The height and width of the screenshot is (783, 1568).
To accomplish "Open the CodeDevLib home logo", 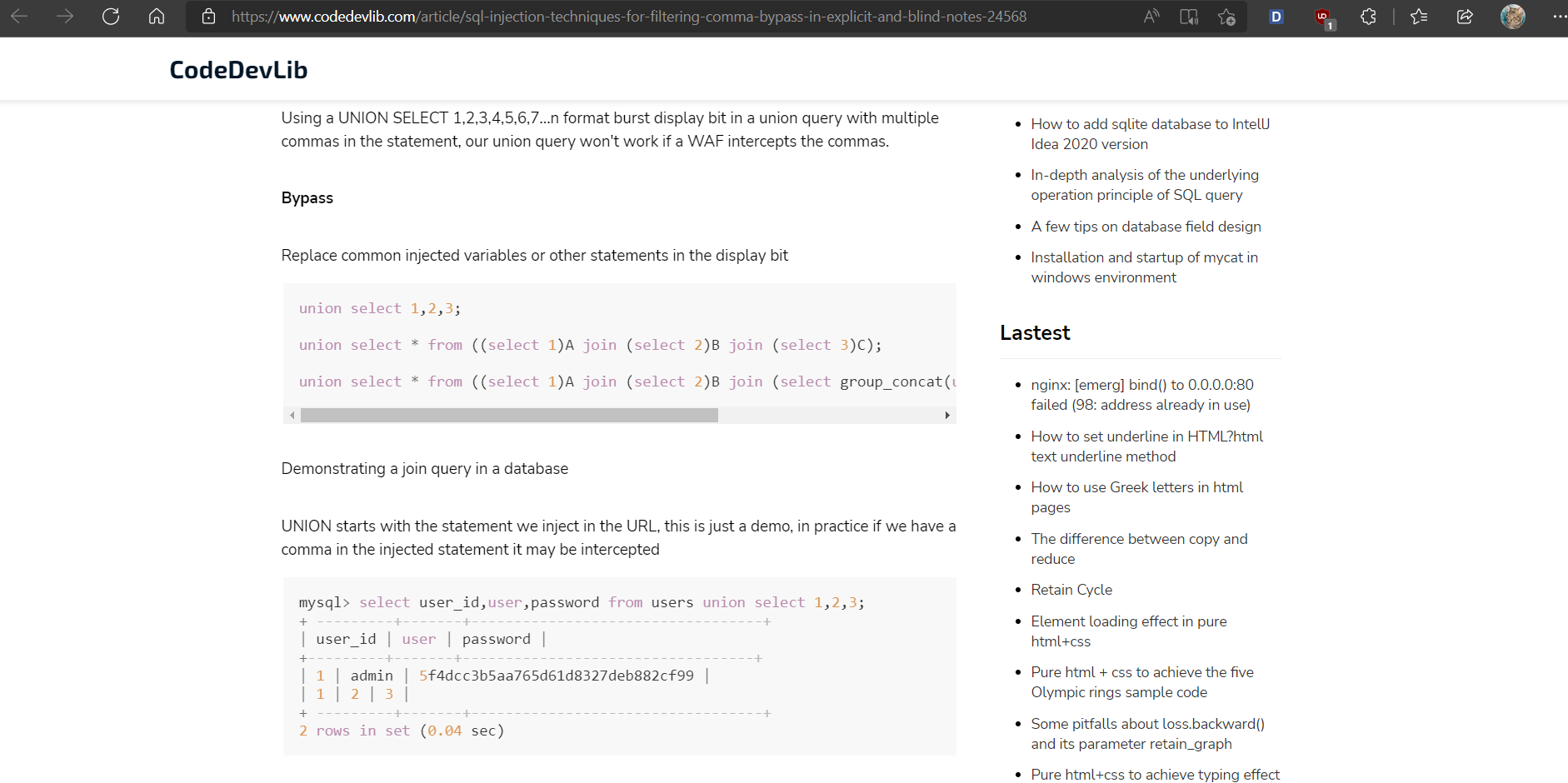I will [x=238, y=70].
